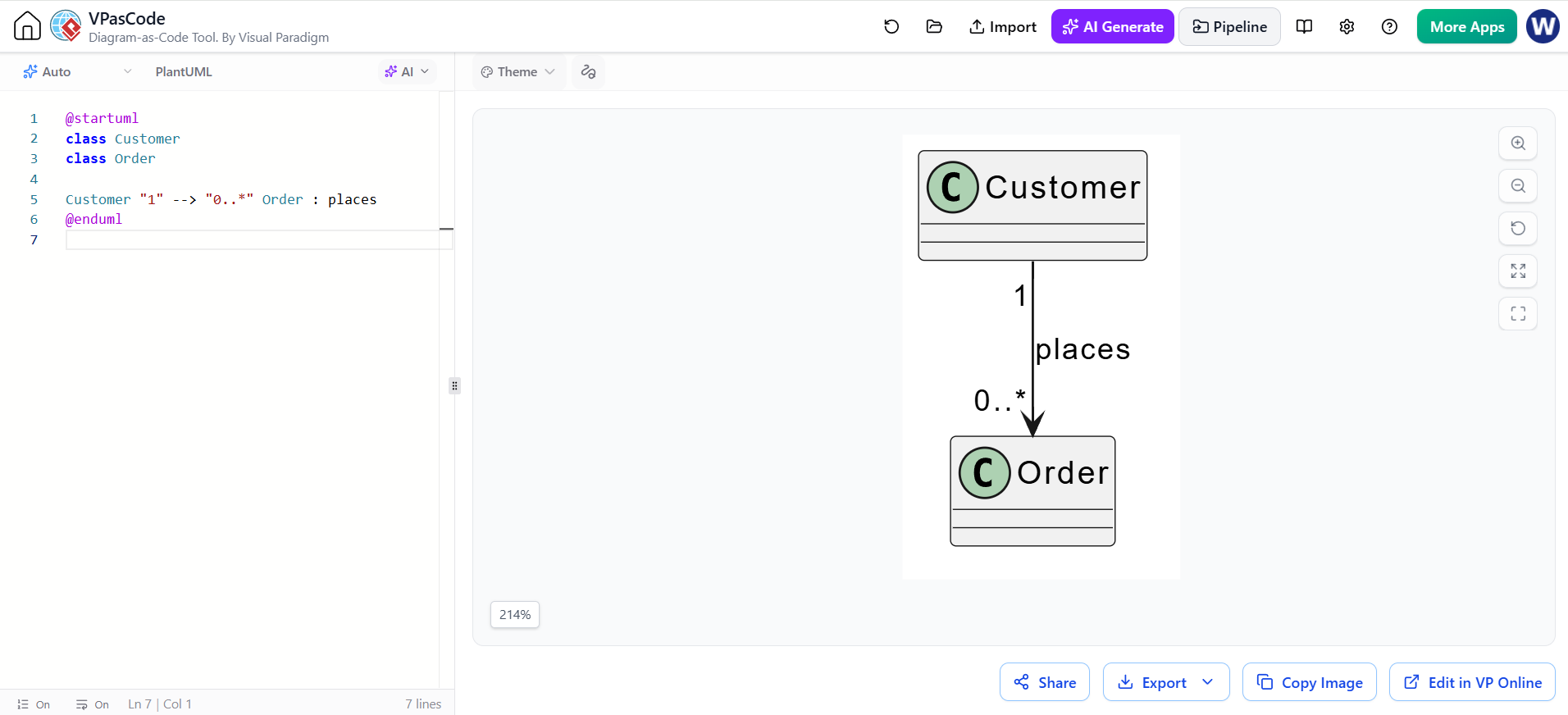1568x715 pixels.
Task: Click the history restore icon
Action: pyautogui.click(x=891, y=26)
